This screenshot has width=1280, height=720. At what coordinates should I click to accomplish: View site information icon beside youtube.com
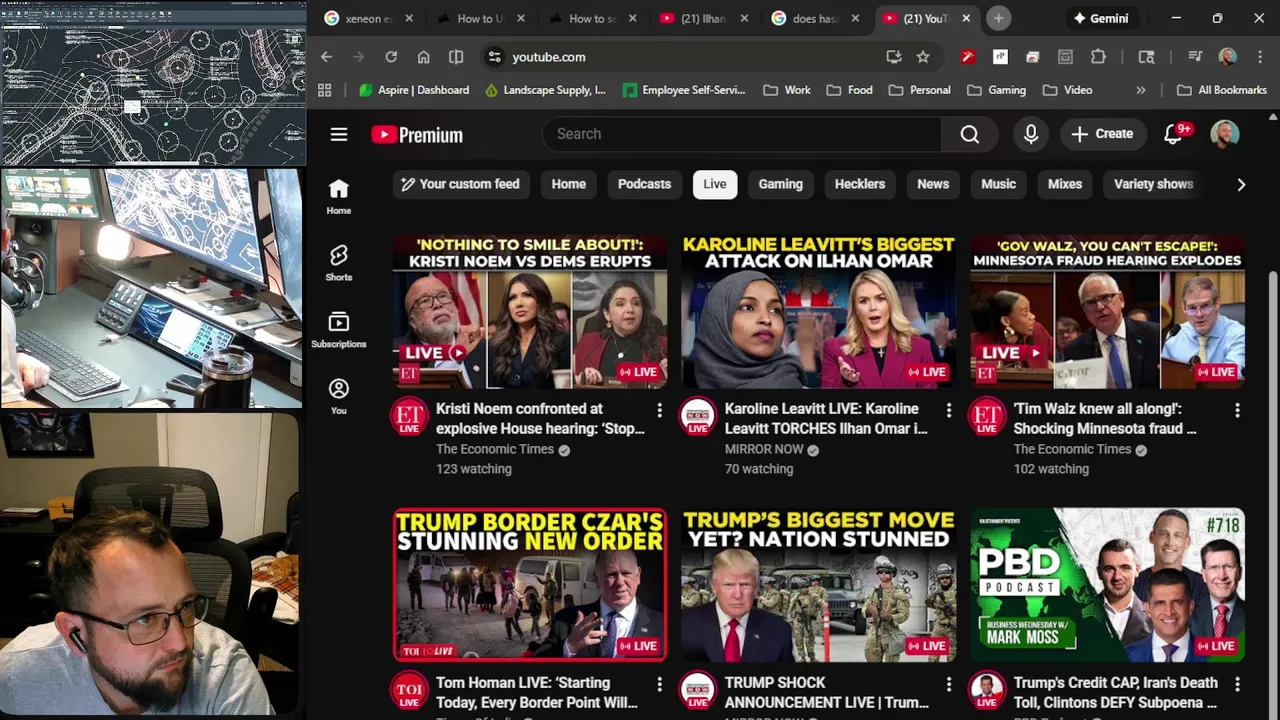click(494, 57)
